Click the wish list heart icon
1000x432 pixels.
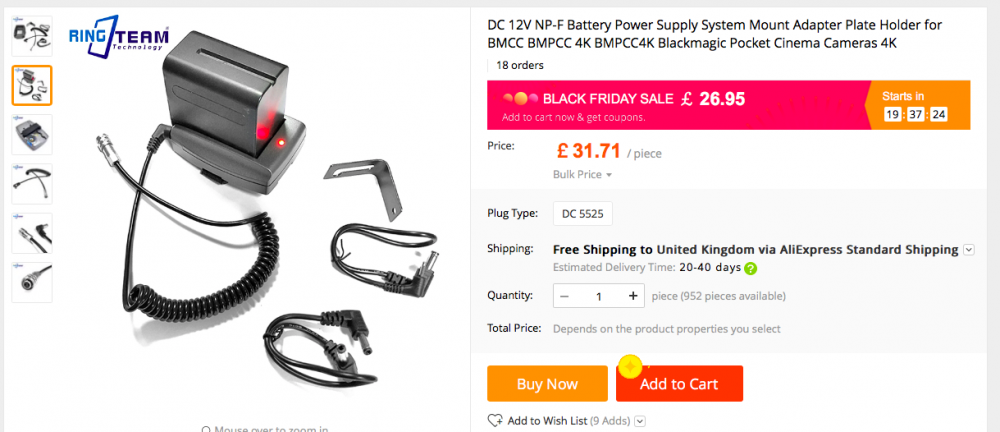tap(495, 421)
